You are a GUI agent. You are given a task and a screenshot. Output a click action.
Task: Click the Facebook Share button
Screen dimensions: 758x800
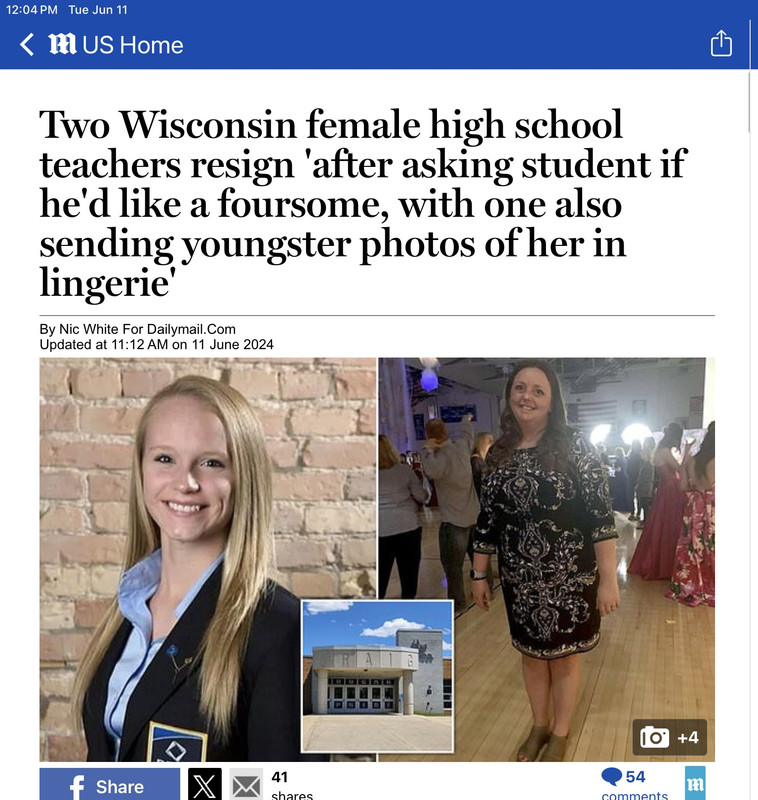pyautogui.click(x=110, y=784)
